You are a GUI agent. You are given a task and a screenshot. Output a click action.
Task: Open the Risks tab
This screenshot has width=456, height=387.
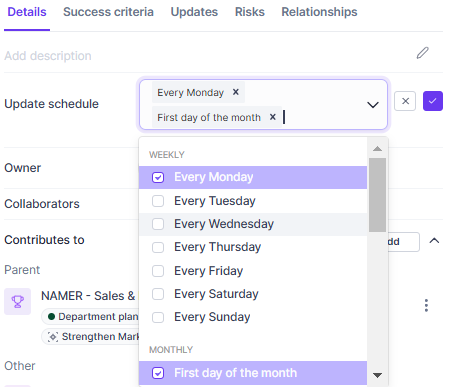click(x=250, y=12)
